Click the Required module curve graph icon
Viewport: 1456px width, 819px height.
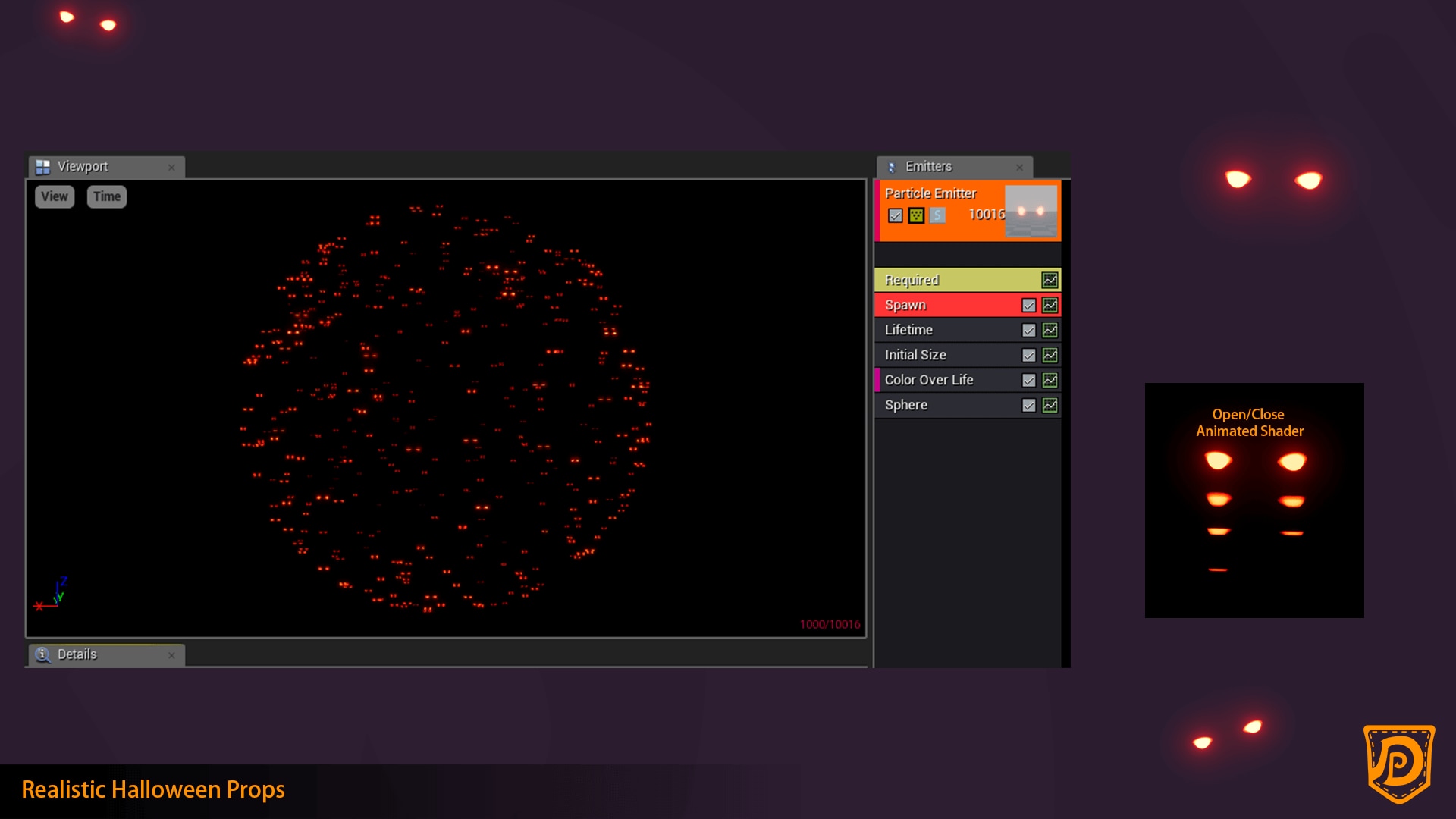pos(1050,280)
